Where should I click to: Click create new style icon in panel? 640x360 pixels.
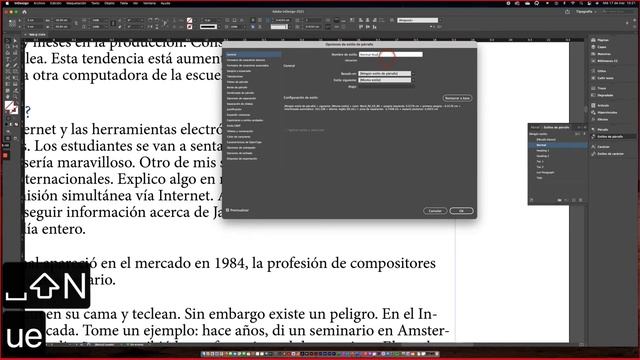(x=574, y=200)
